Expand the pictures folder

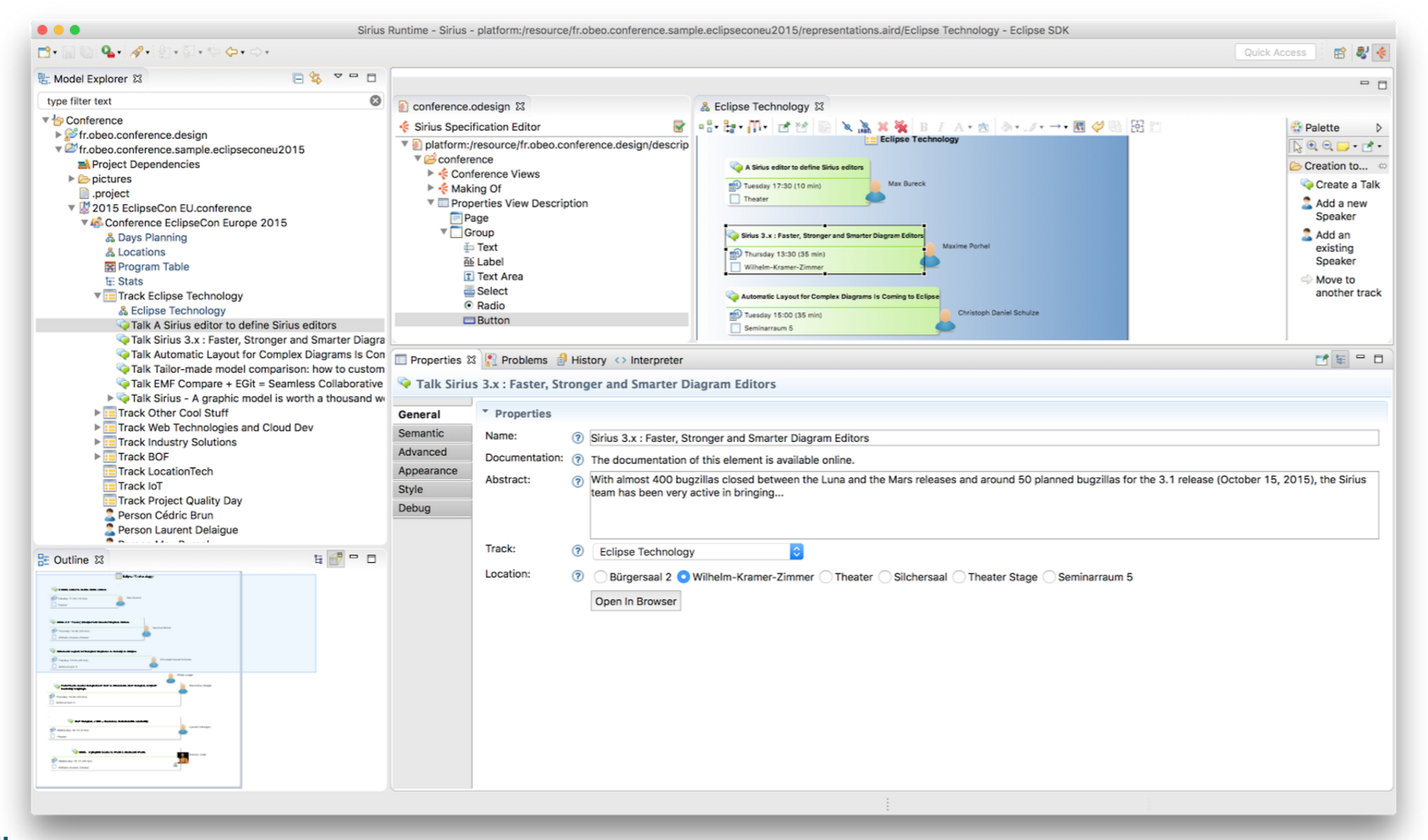(72, 179)
